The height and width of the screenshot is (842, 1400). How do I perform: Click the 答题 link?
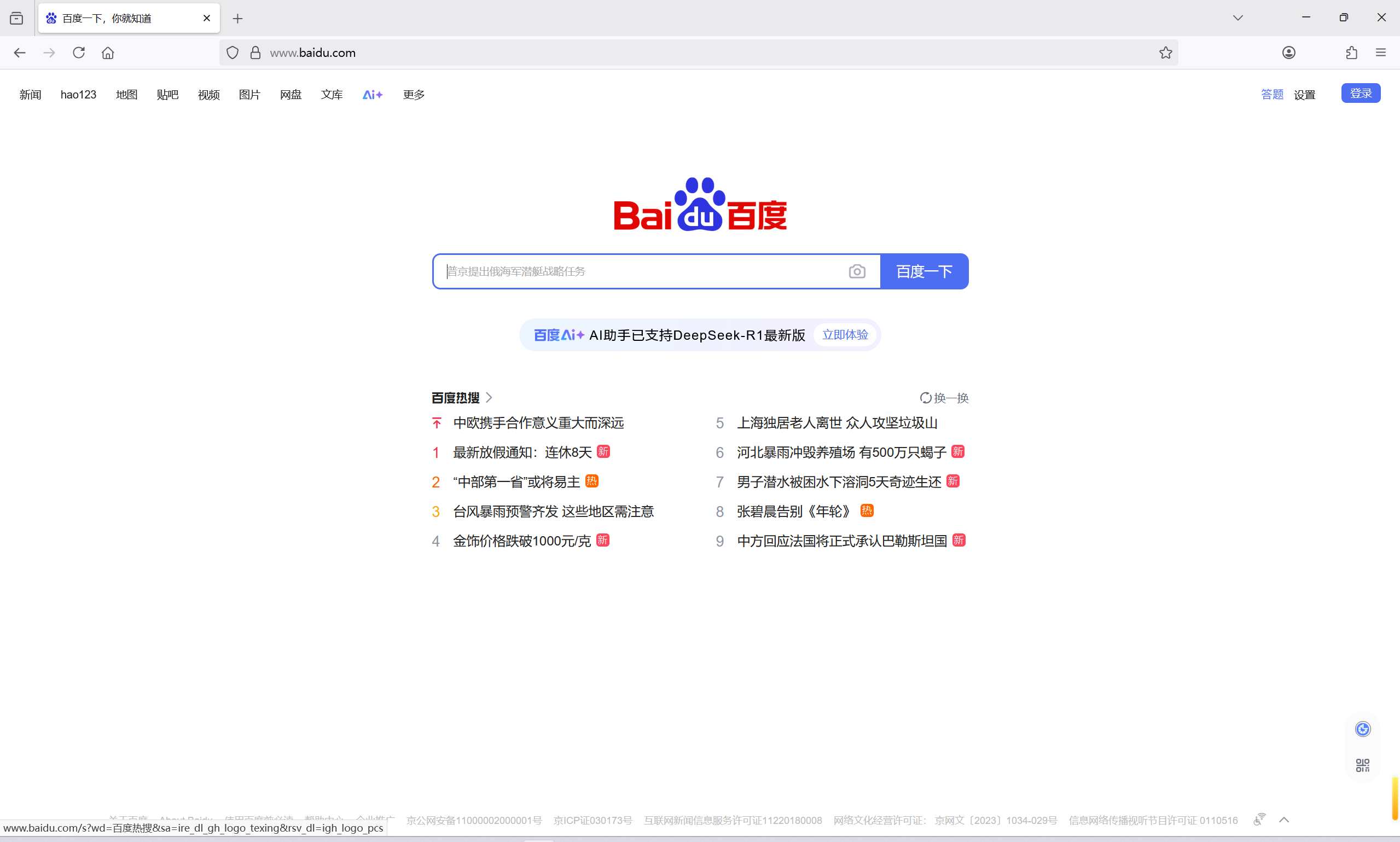1273,94
